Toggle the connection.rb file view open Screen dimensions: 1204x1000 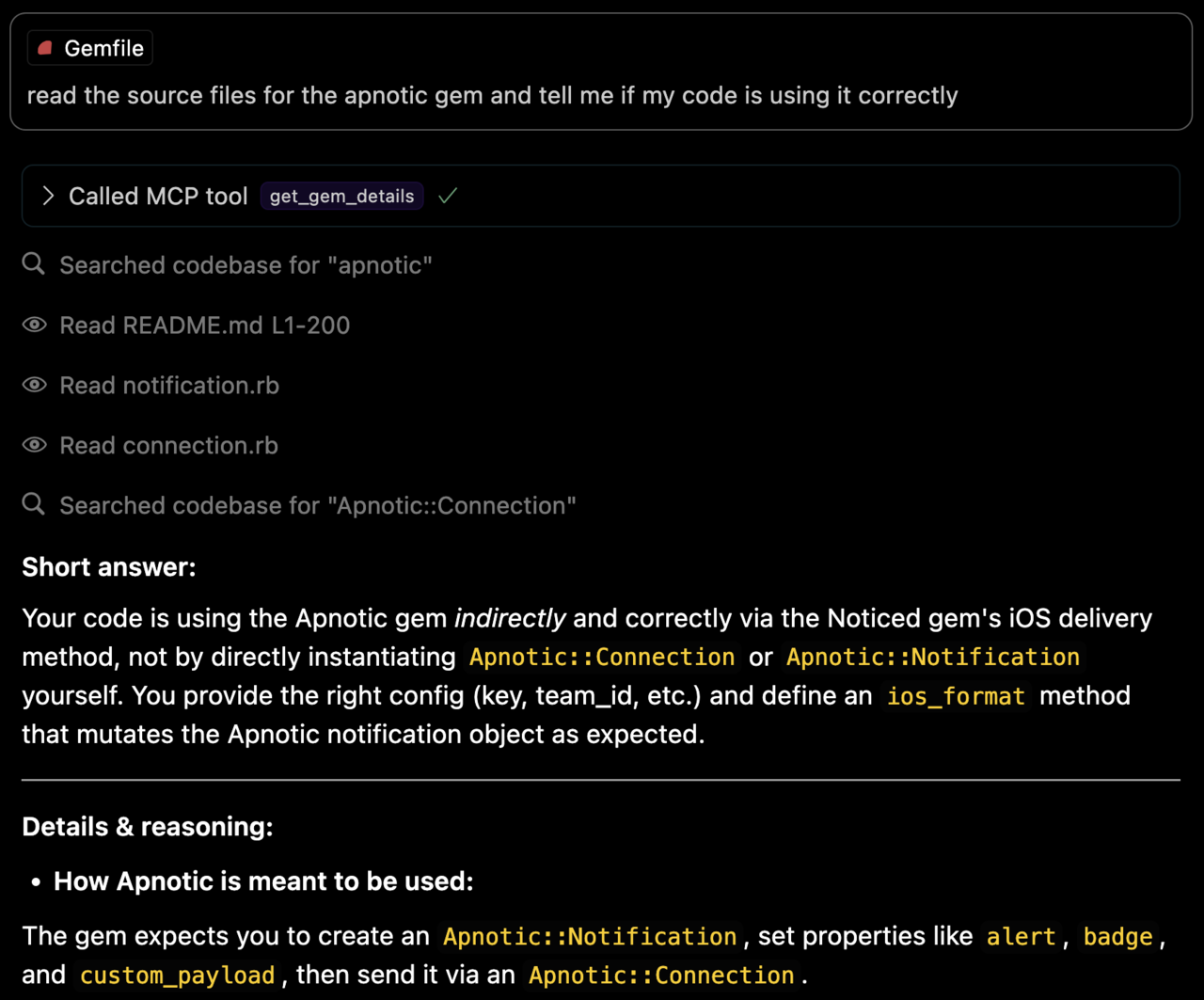[x=168, y=445]
